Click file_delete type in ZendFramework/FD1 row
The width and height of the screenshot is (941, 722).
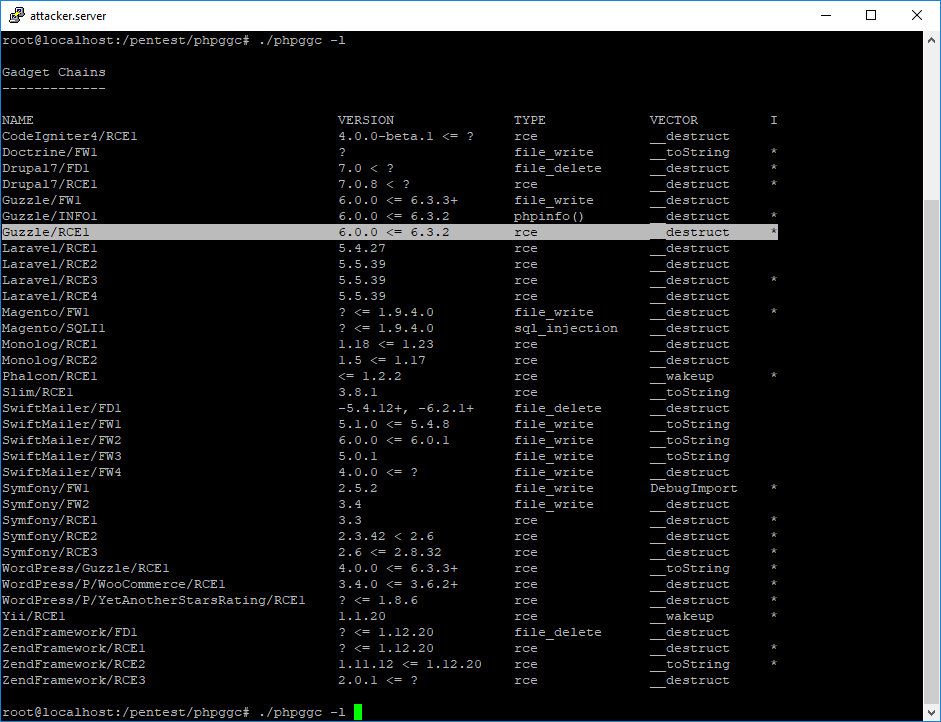558,633
